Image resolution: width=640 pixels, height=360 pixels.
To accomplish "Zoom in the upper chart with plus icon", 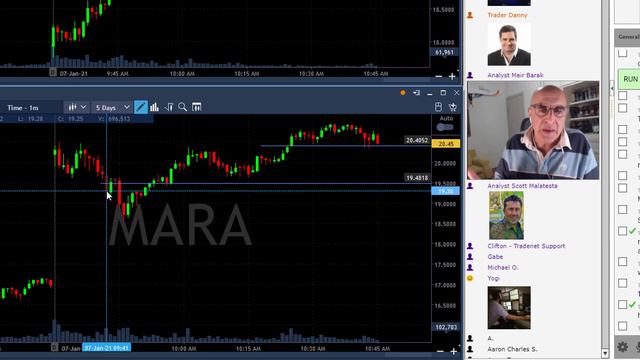I will click(x=452, y=76).
